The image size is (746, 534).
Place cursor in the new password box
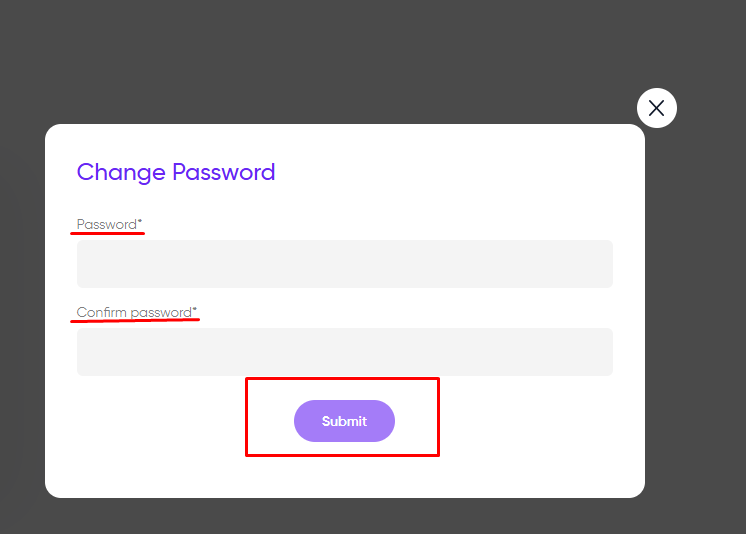click(x=345, y=264)
